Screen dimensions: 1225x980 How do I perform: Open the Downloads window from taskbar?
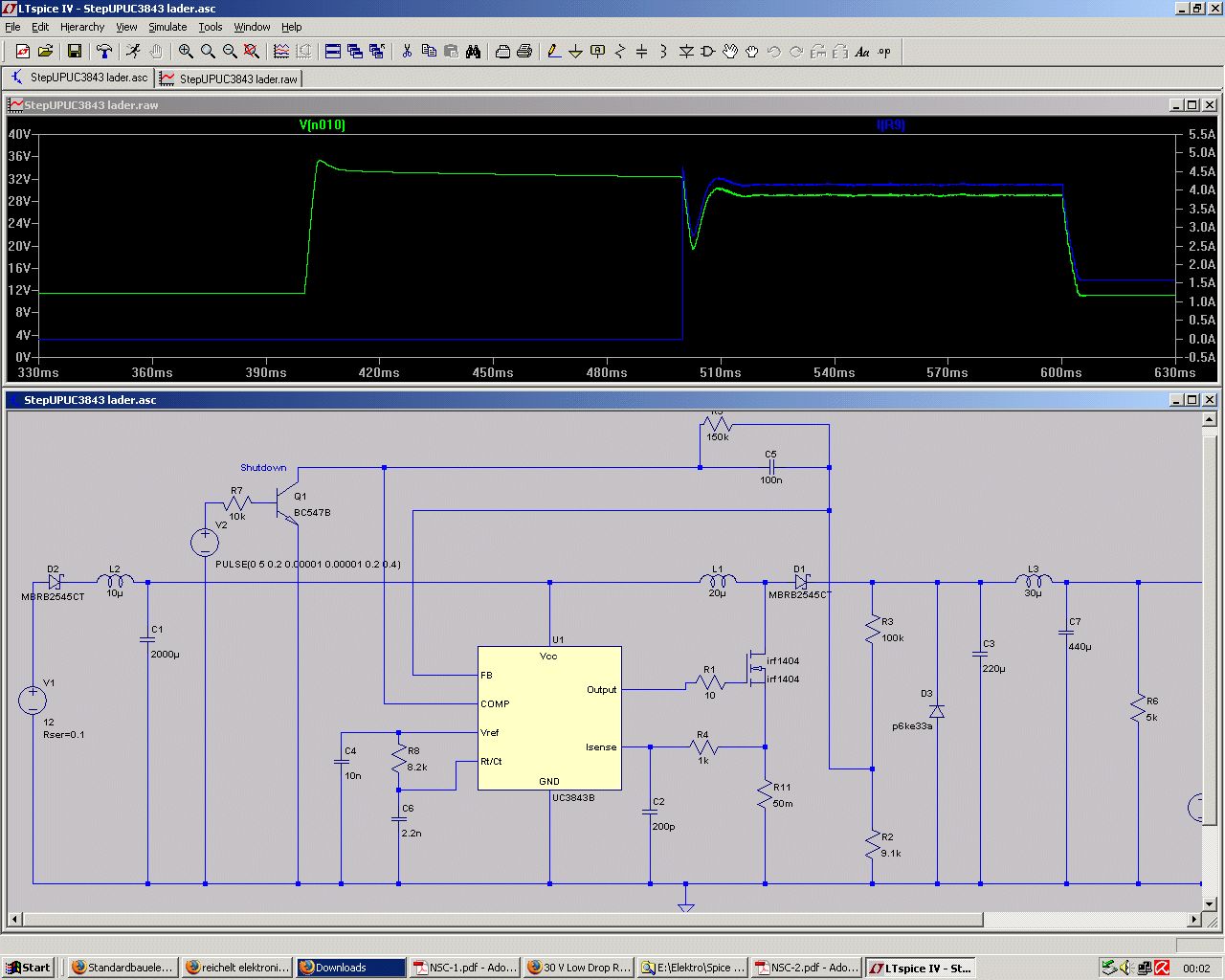pos(350,968)
